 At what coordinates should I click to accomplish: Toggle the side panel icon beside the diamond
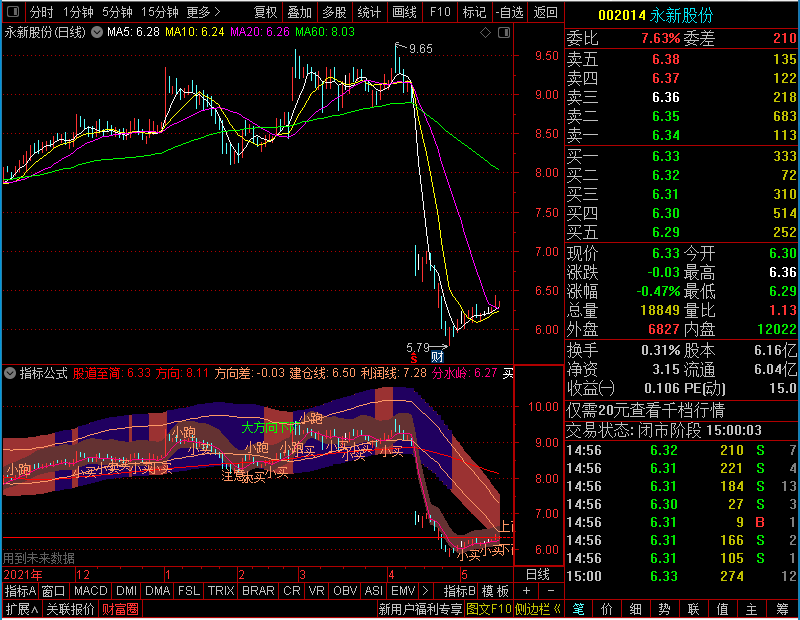click(504, 33)
